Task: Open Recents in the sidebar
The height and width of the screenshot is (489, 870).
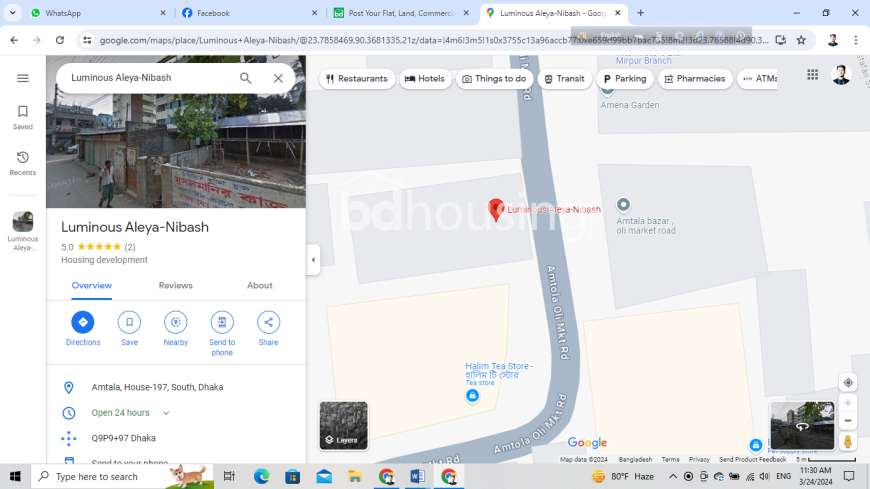Action: tap(23, 163)
